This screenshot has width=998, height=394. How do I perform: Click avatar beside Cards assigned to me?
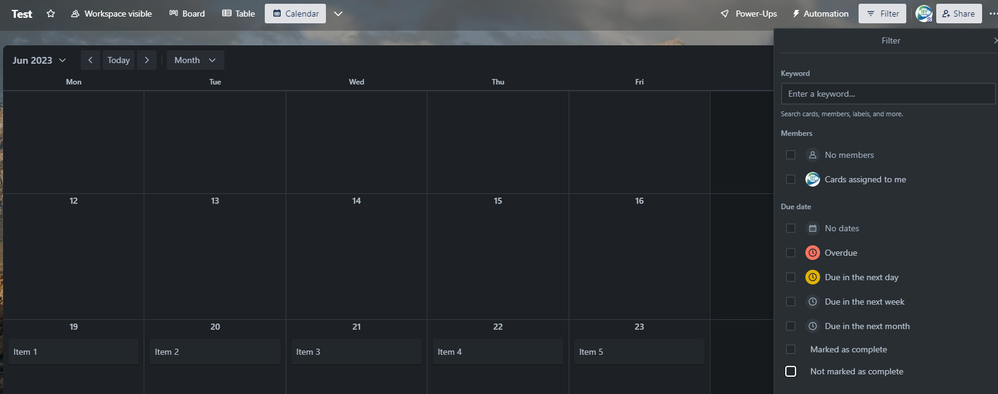point(812,179)
